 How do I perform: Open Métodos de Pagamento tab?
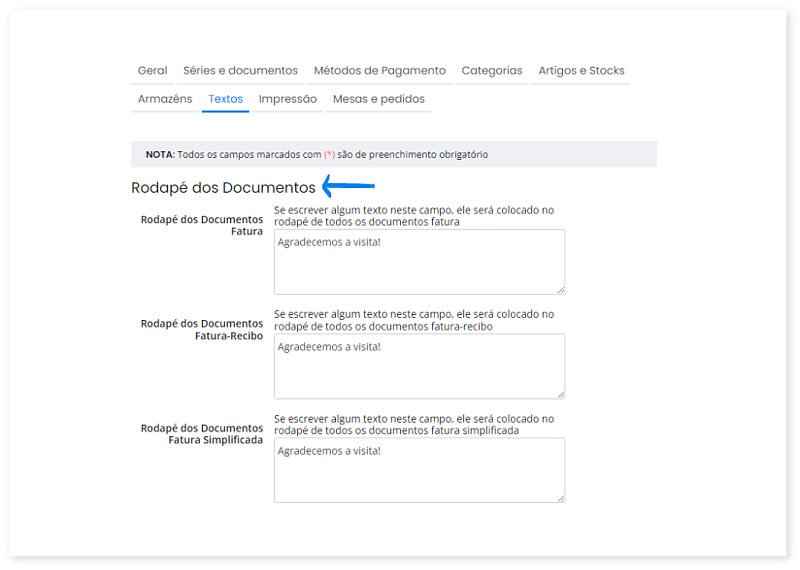click(x=380, y=70)
